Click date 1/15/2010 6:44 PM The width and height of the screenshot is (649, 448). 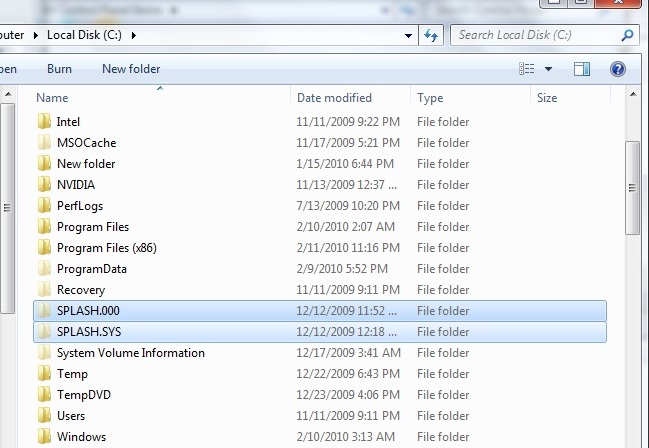[345, 164]
